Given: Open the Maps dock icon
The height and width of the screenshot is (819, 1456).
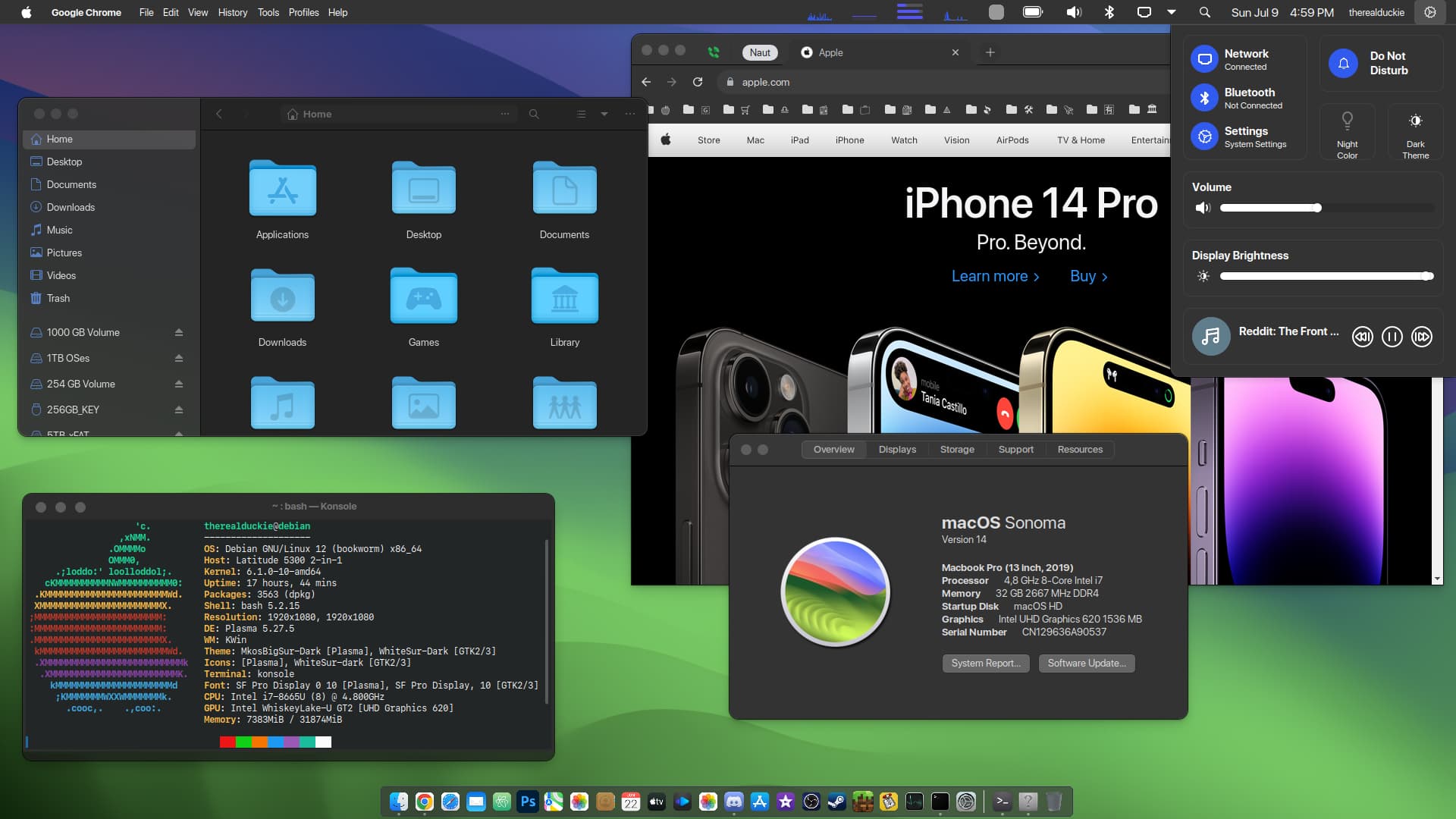Looking at the screenshot, I should [554, 802].
